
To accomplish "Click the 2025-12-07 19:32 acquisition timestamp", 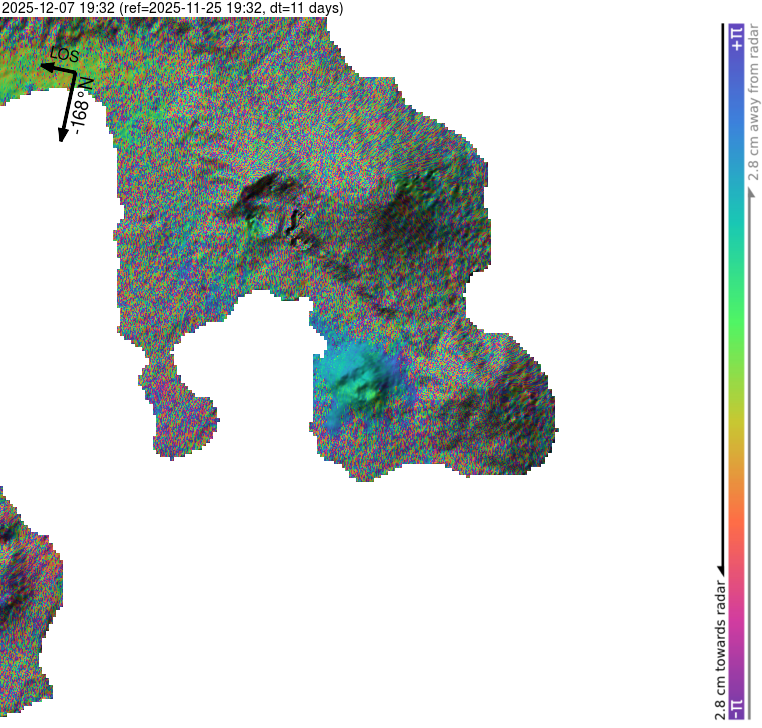I will click(58, 8).
